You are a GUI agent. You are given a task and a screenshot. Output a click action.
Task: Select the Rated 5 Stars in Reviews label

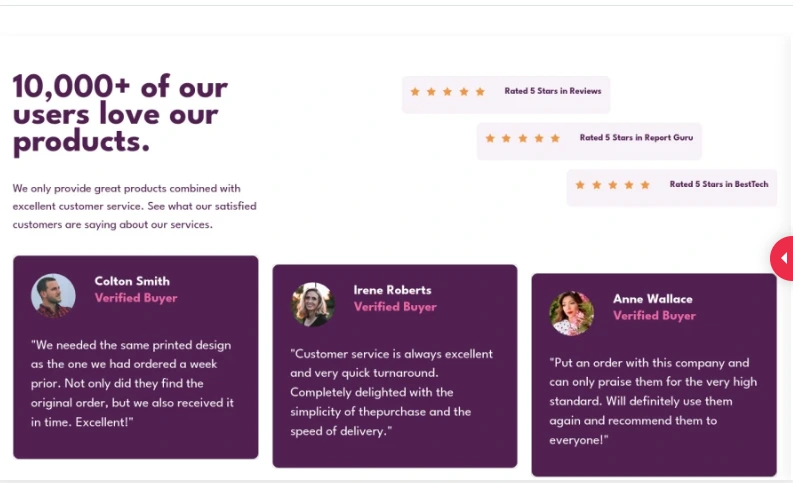[x=553, y=92]
